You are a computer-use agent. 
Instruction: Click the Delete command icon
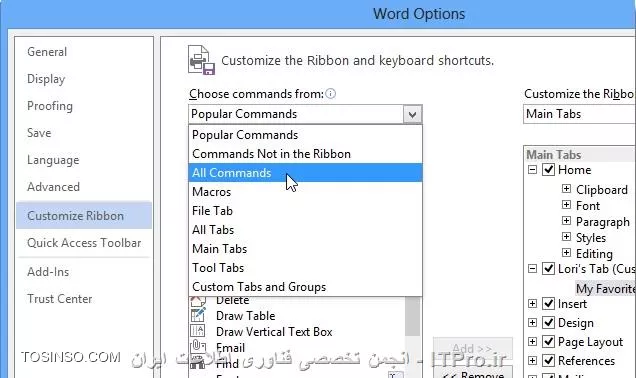[x=198, y=301]
